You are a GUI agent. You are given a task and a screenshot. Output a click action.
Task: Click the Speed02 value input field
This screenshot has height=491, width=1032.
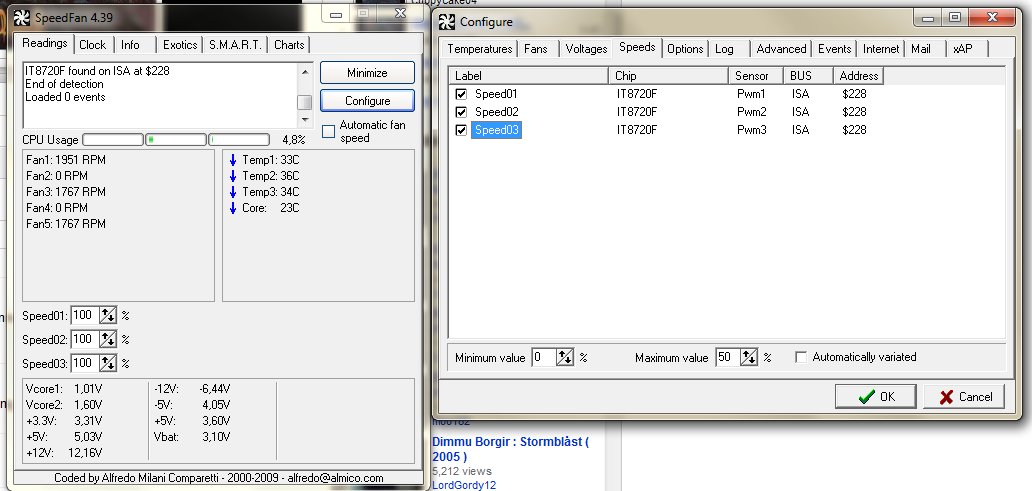pyautogui.click(x=85, y=340)
